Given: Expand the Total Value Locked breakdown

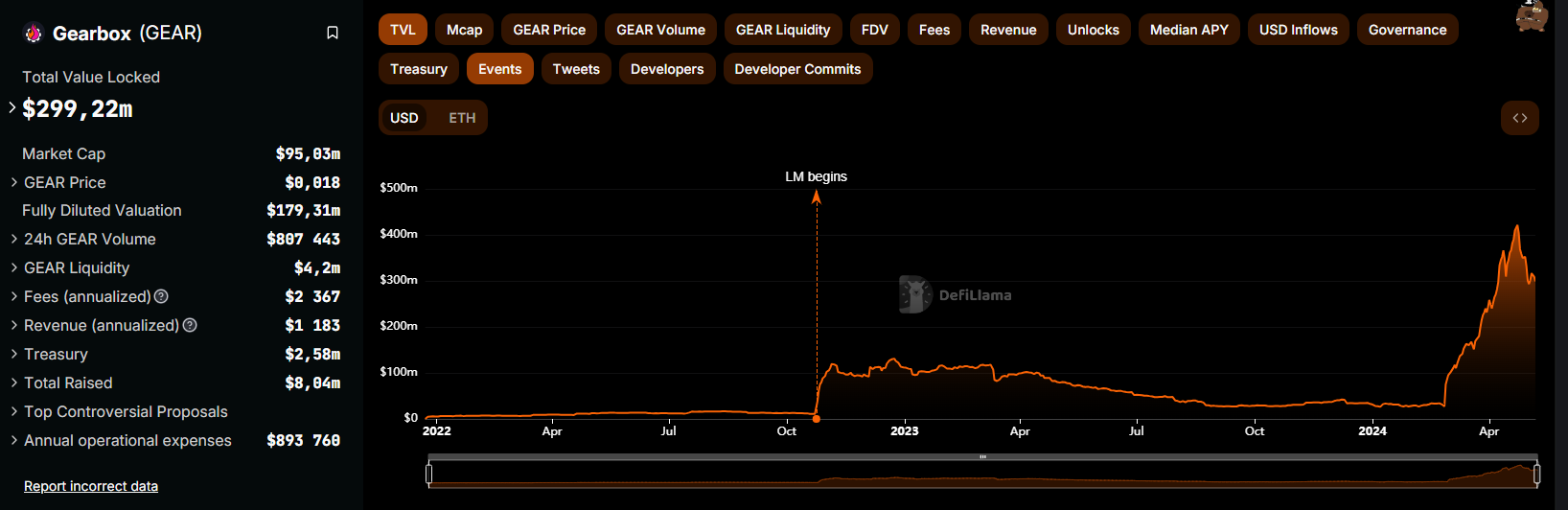Looking at the screenshot, I should point(12,107).
